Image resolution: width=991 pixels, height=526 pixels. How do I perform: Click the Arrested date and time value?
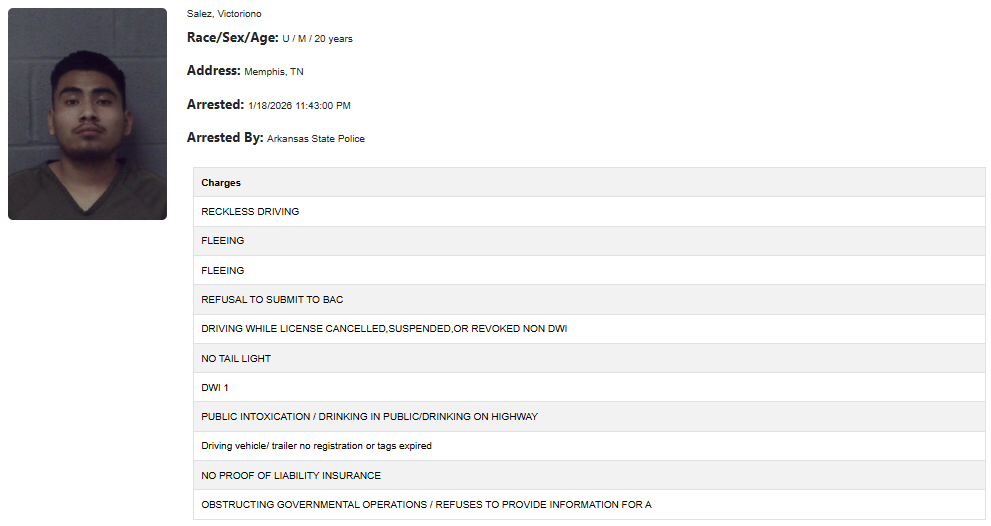click(299, 105)
